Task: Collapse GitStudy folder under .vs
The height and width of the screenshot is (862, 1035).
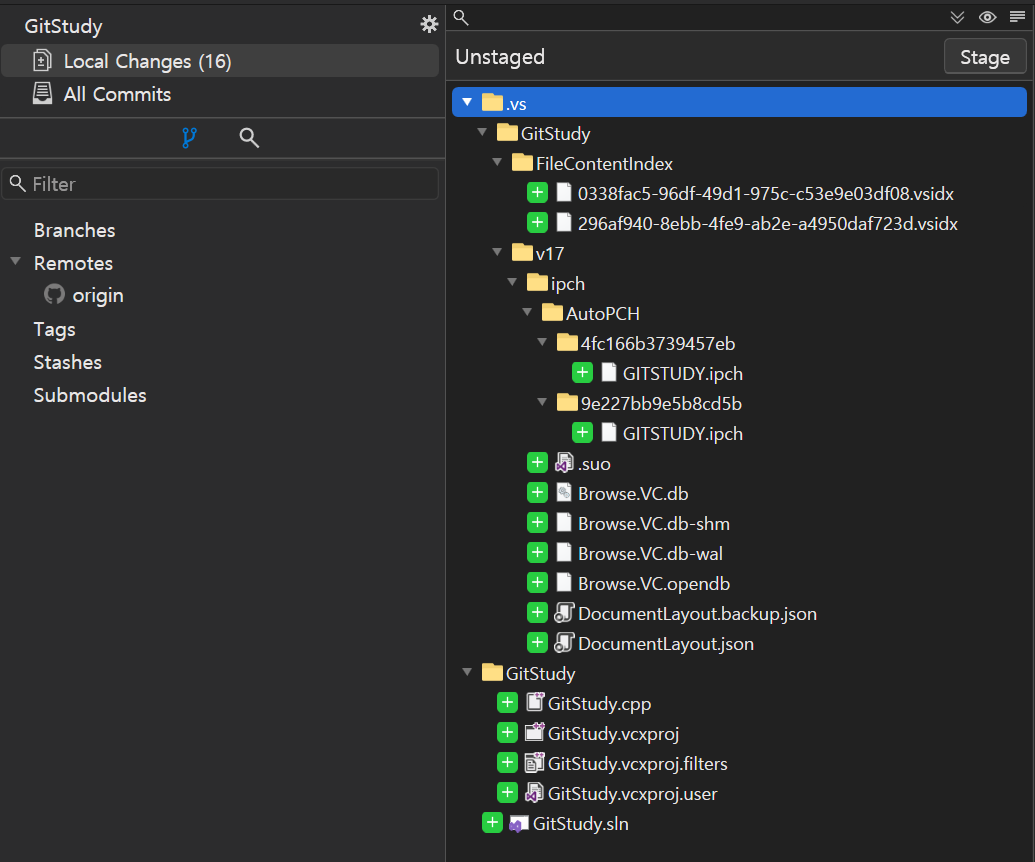Action: tap(483, 133)
